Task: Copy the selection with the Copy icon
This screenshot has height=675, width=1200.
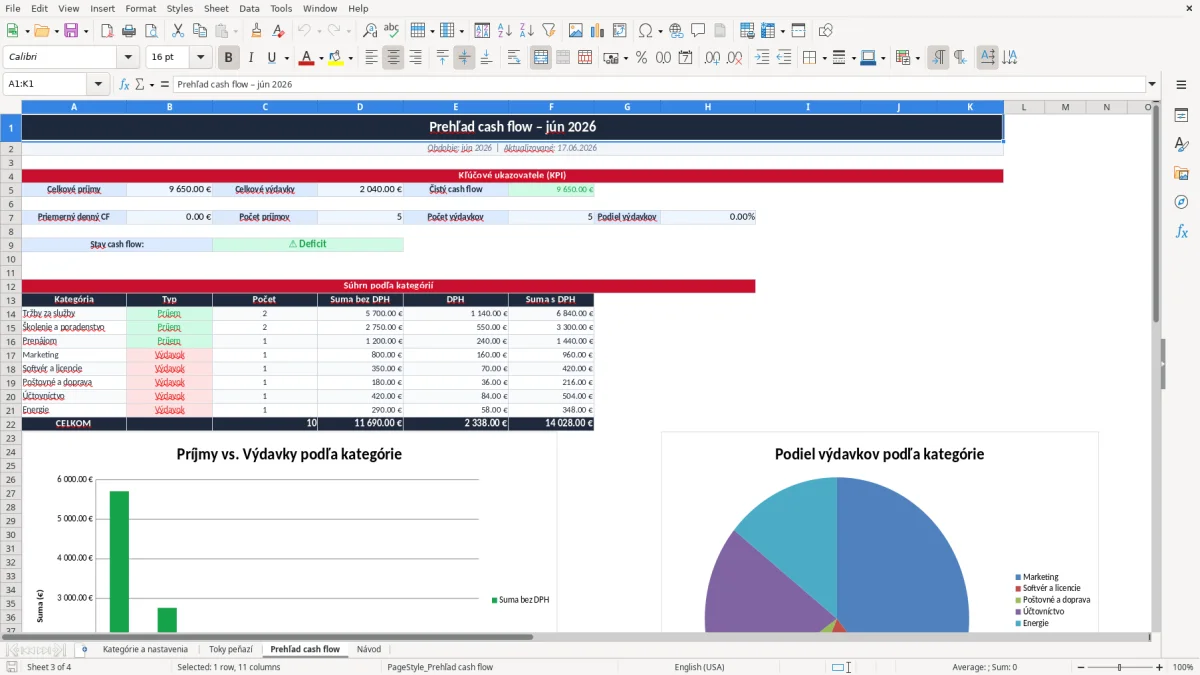Action: (x=200, y=31)
